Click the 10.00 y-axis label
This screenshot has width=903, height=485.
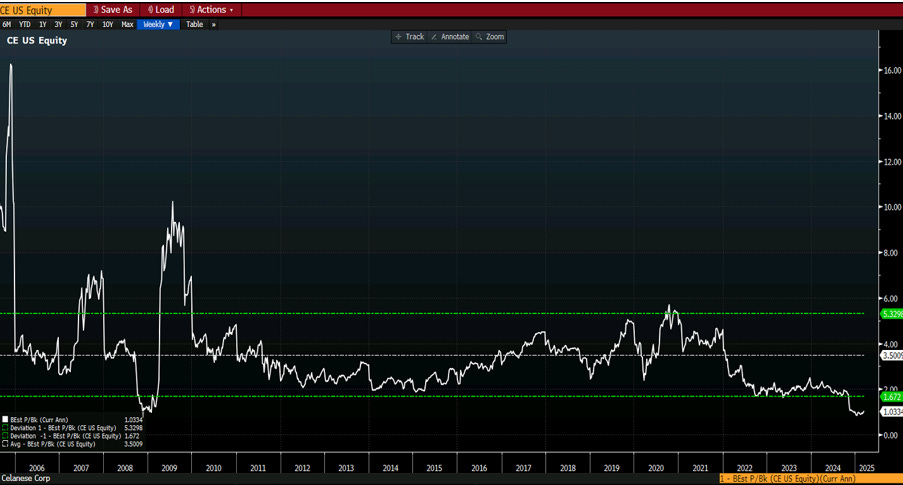[x=893, y=207]
